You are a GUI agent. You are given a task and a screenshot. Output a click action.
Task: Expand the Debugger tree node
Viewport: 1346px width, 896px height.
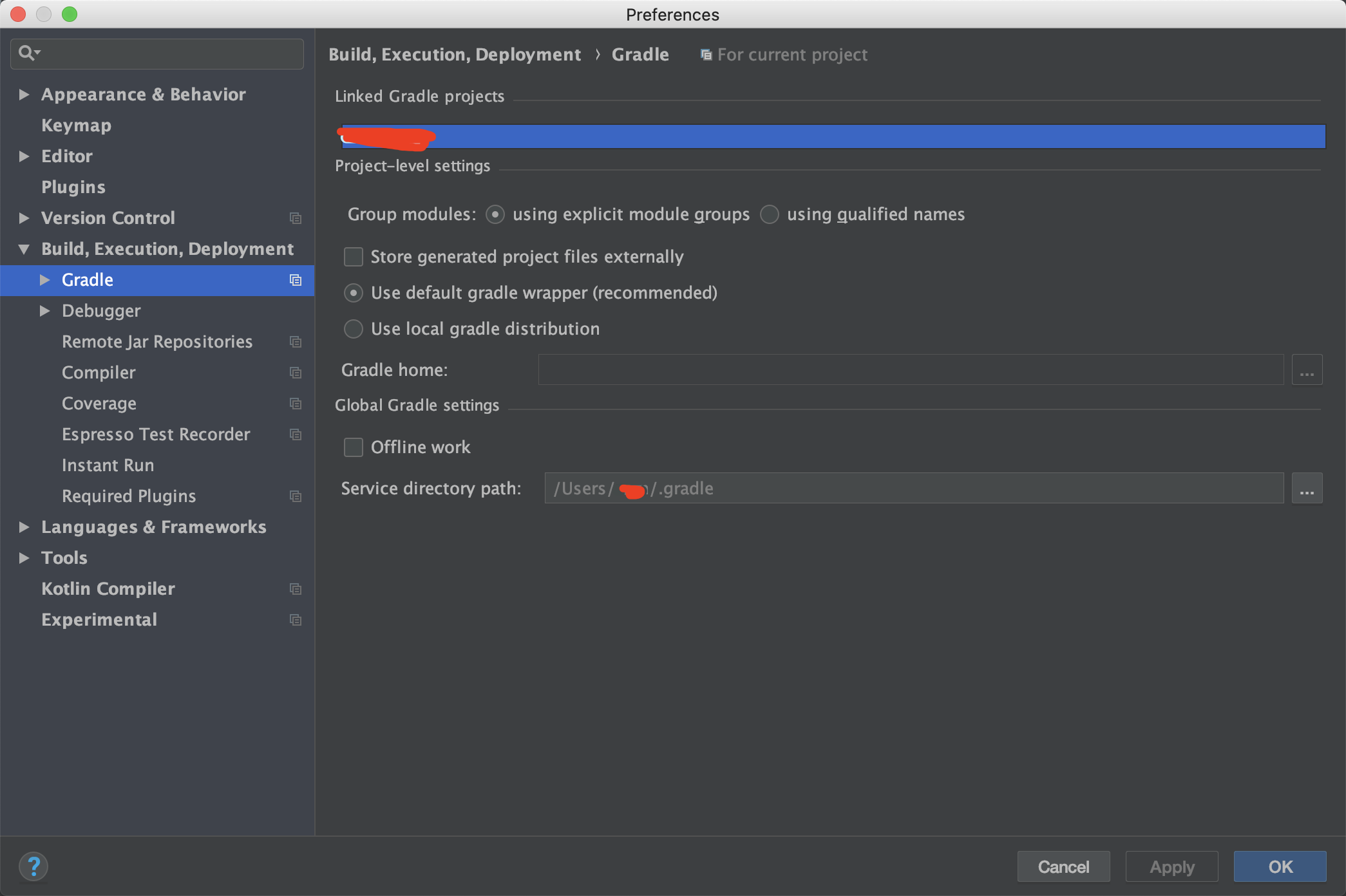click(44, 311)
